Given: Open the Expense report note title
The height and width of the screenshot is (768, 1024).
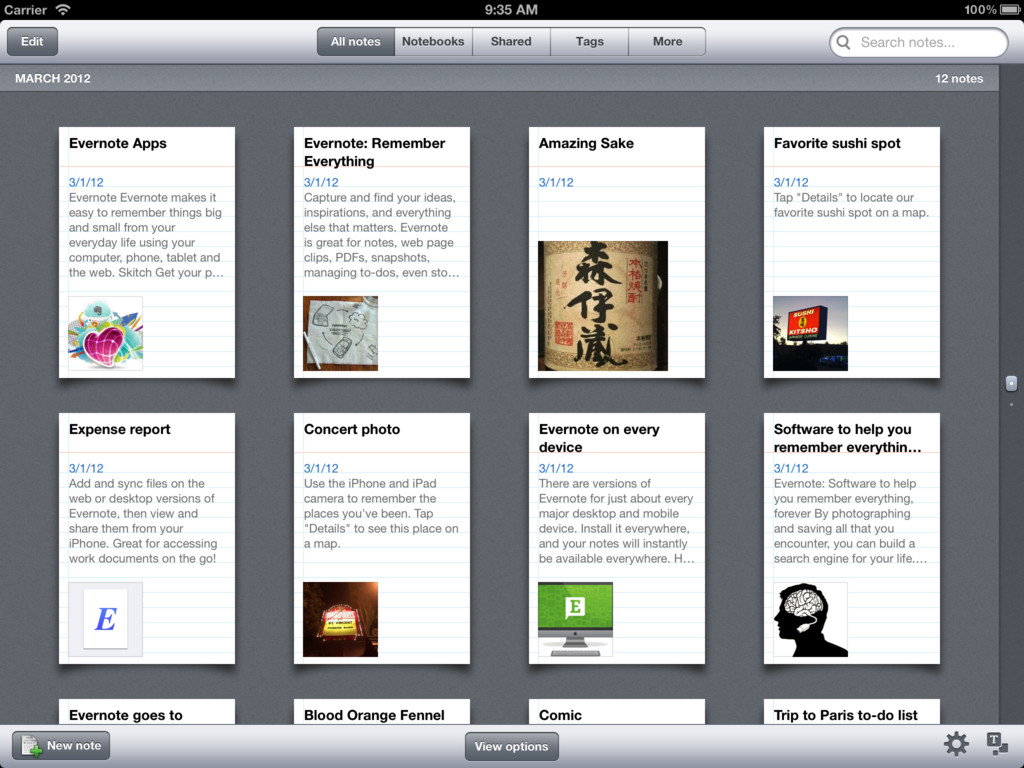Looking at the screenshot, I should click(x=120, y=430).
